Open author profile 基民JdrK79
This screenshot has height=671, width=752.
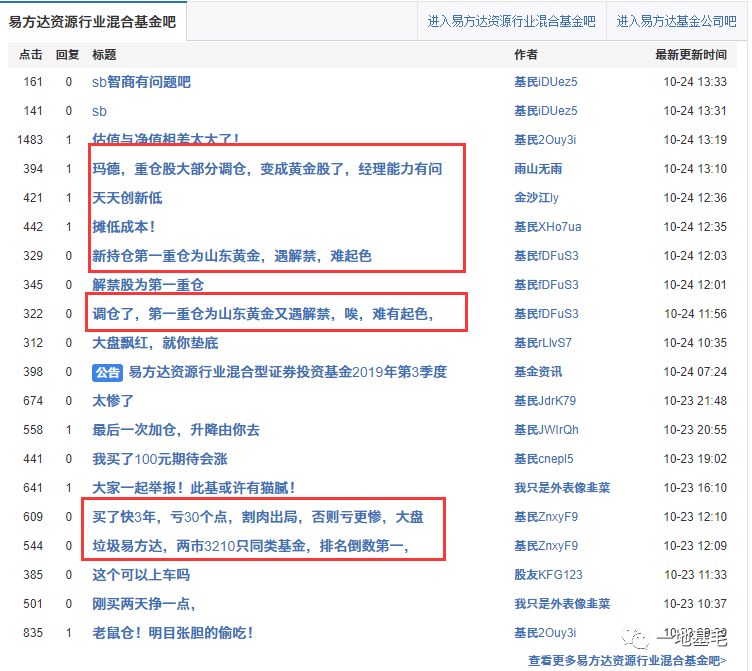point(545,400)
